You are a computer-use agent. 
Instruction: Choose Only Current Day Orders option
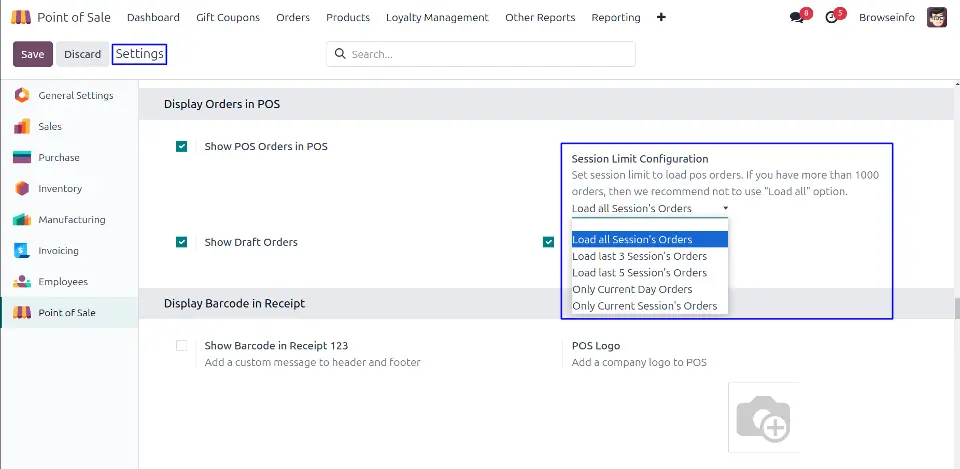pos(650,289)
